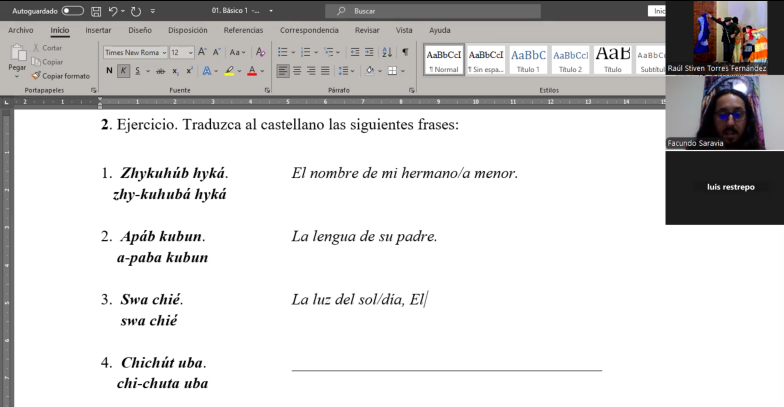The height and width of the screenshot is (407, 784).
Task: Switch to the Insertar tab
Action: coord(98,30)
